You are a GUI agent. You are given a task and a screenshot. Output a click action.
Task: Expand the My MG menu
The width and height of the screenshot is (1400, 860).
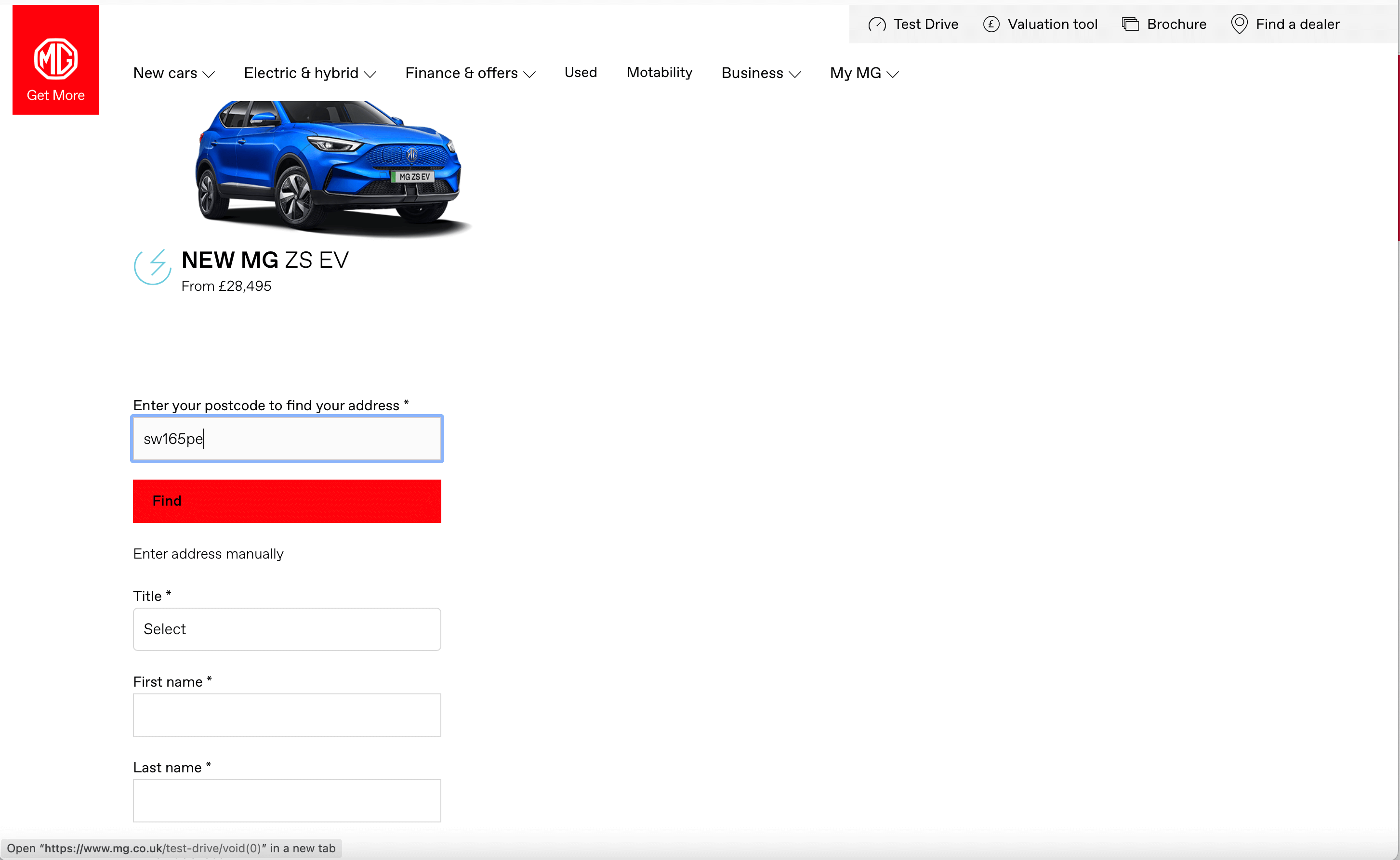click(x=864, y=73)
